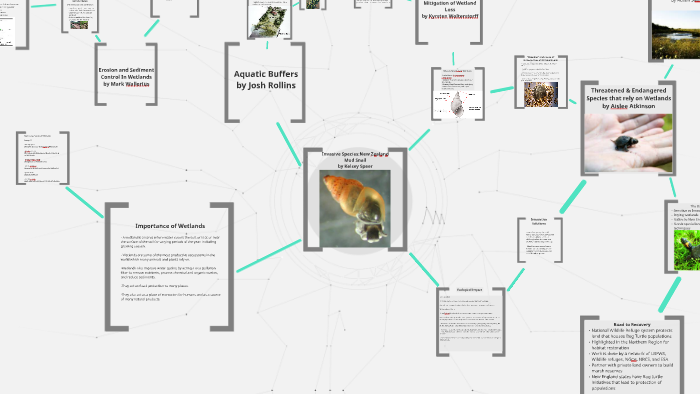Screen dimensions: 700x394
Task: Open the frame with the snail shell diagram
Action: 458,94
